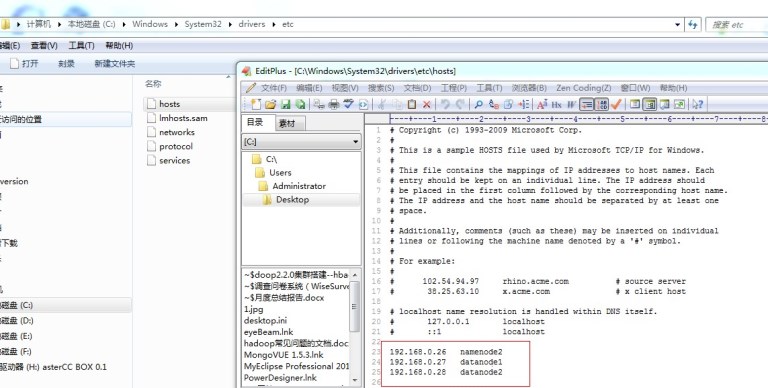Click the Explorer search box labeled 搜索 etc
This screenshot has height=388, width=768.
click(x=737, y=24)
